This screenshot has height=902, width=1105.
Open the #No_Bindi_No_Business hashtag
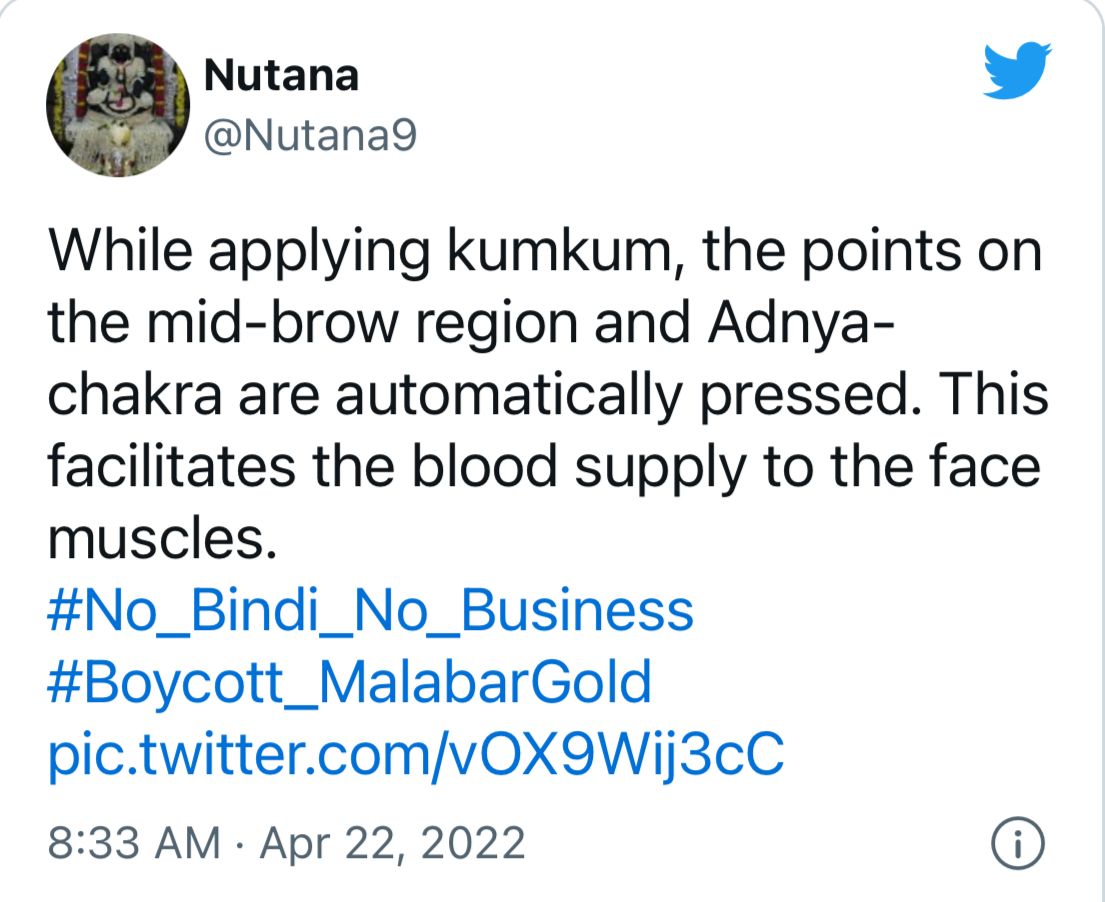pyautogui.click(x=370, y=610)
